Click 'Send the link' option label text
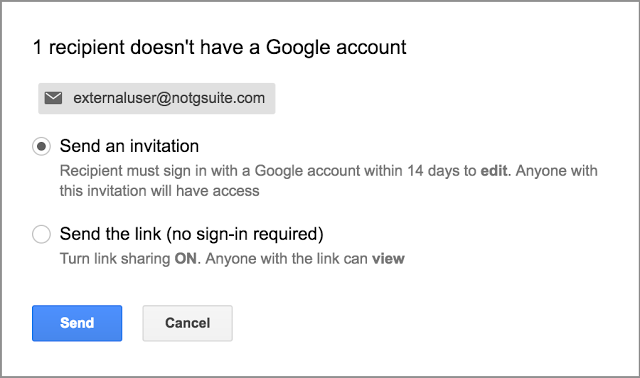The image size is (640, 378). point(111,234)
